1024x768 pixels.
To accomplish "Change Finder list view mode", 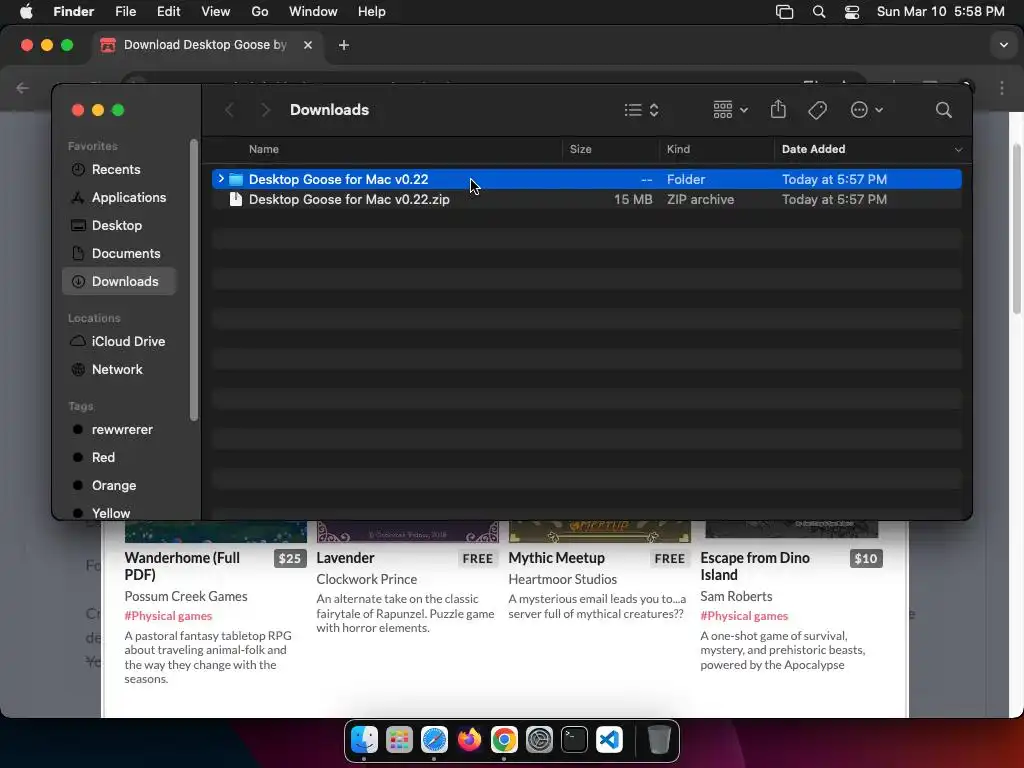I will (641, 110).
